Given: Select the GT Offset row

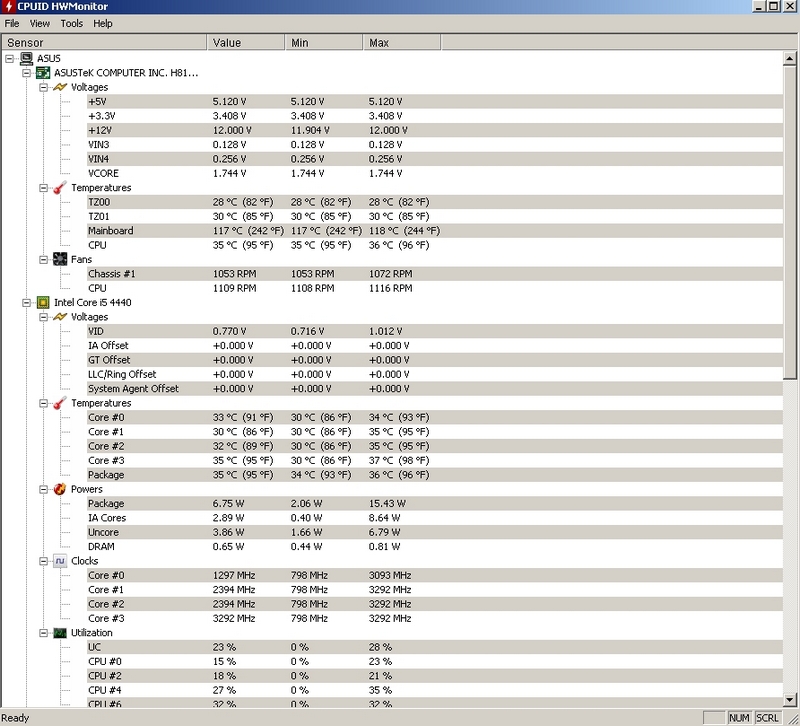Looking at the screenshot, I should click(435, 360).
